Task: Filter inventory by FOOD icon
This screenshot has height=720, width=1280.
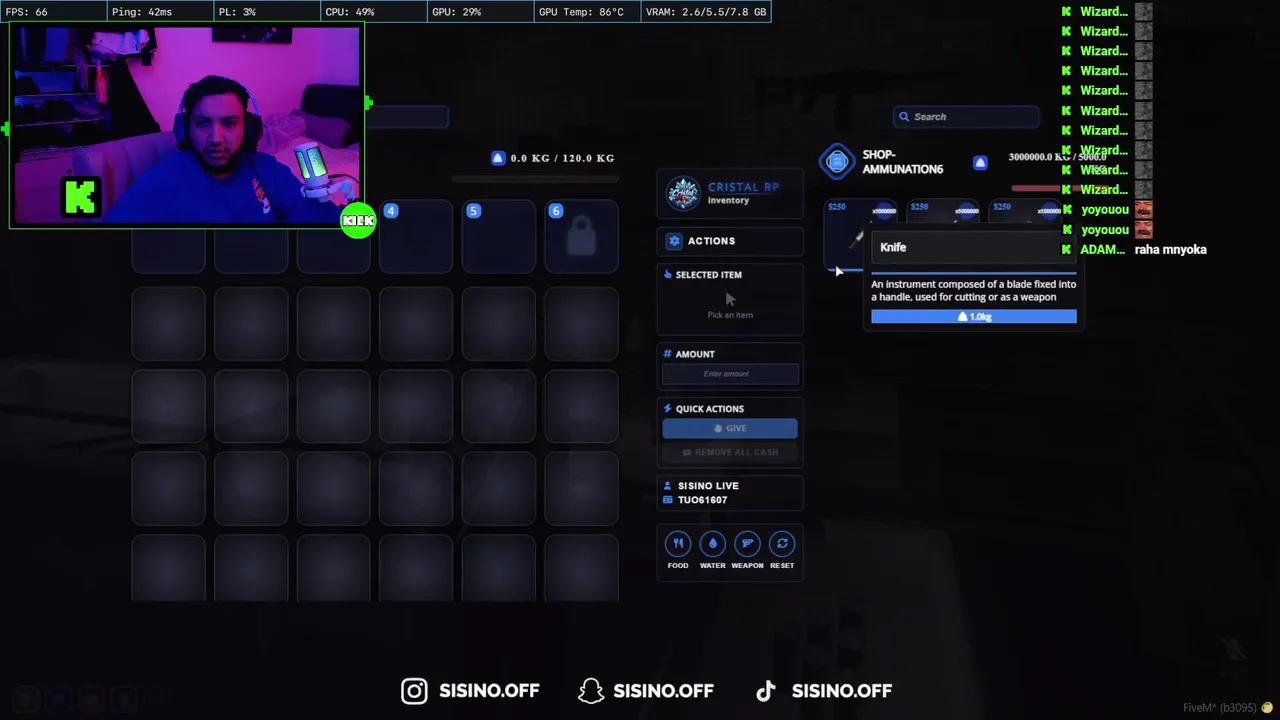Action: pyautogui.click(x=678, y=543)
